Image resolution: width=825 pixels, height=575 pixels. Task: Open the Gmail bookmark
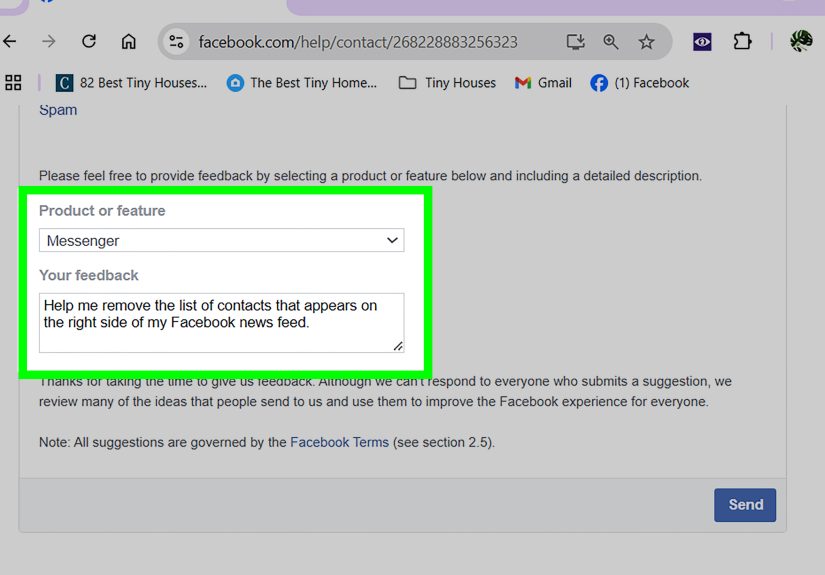click(543, 83)
